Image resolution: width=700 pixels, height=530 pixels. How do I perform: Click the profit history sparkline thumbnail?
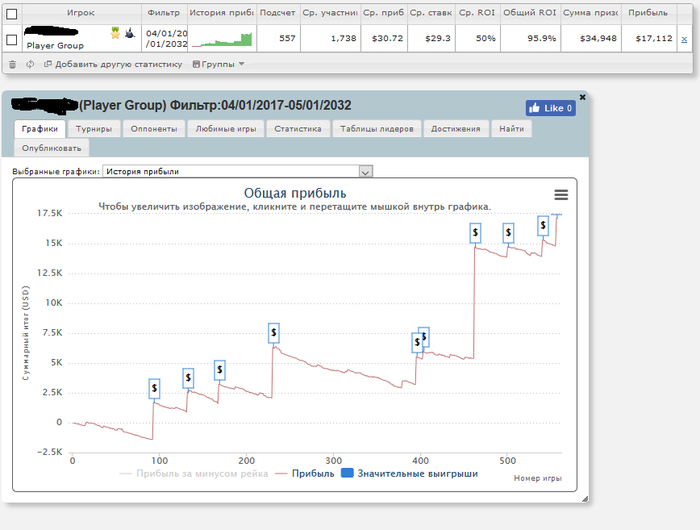[222, 39]
